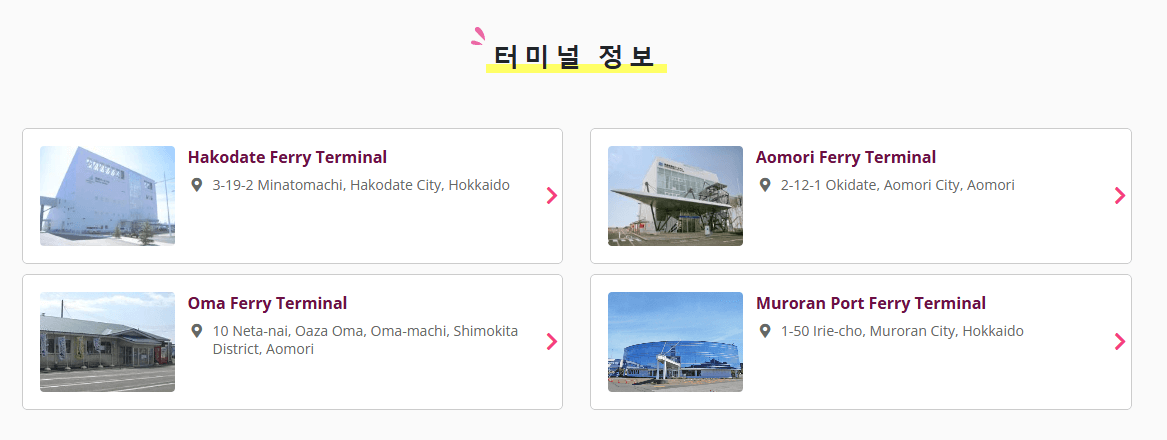Image resolution: width=1167 pixels, height=440 pixels.
Task: Open Aomori Ferry Terminal via pink chevron
Action: point(1120,196)
